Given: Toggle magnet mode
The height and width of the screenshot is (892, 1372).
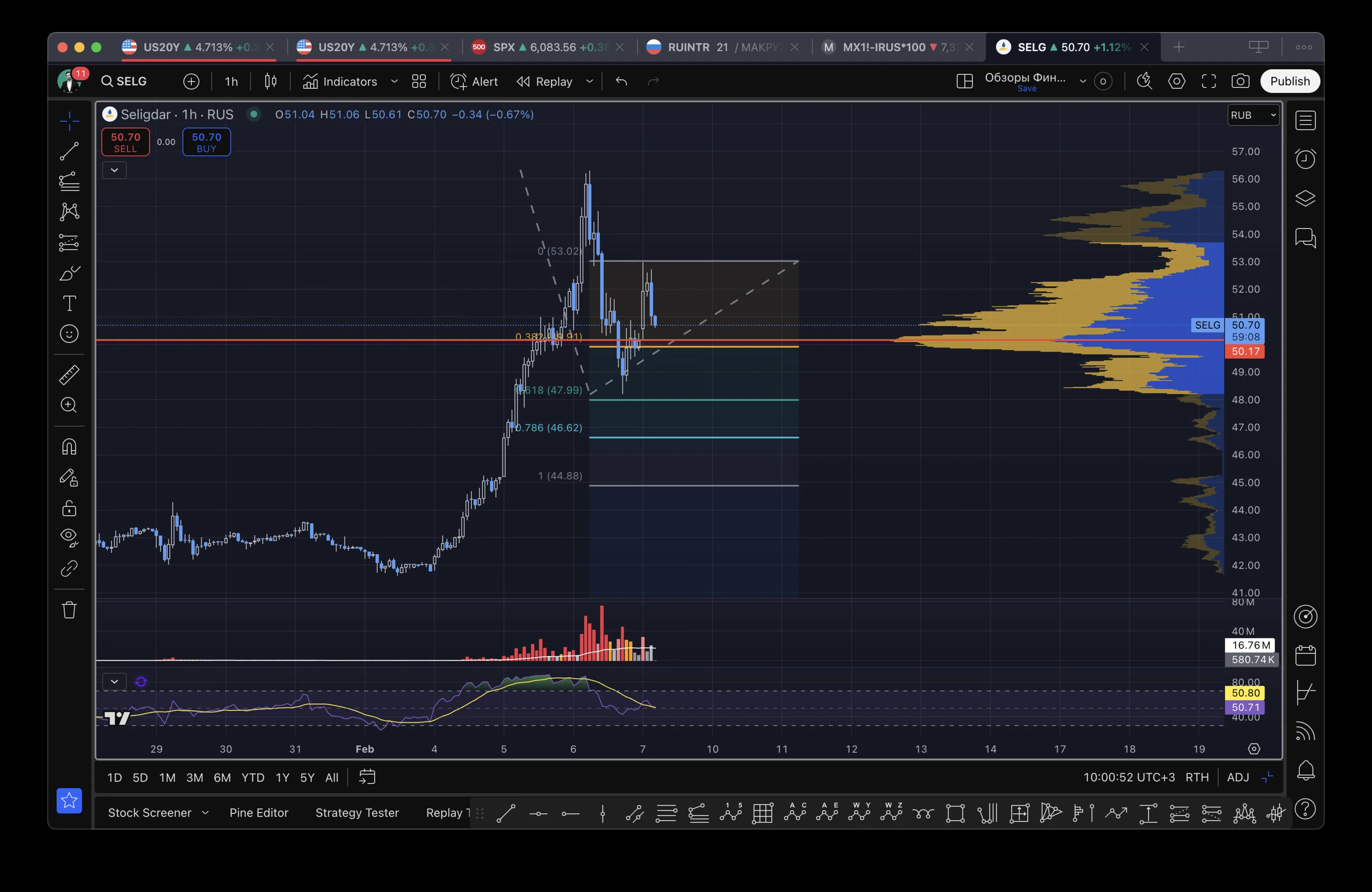Looking at the screenshot, I should [69, 447].
